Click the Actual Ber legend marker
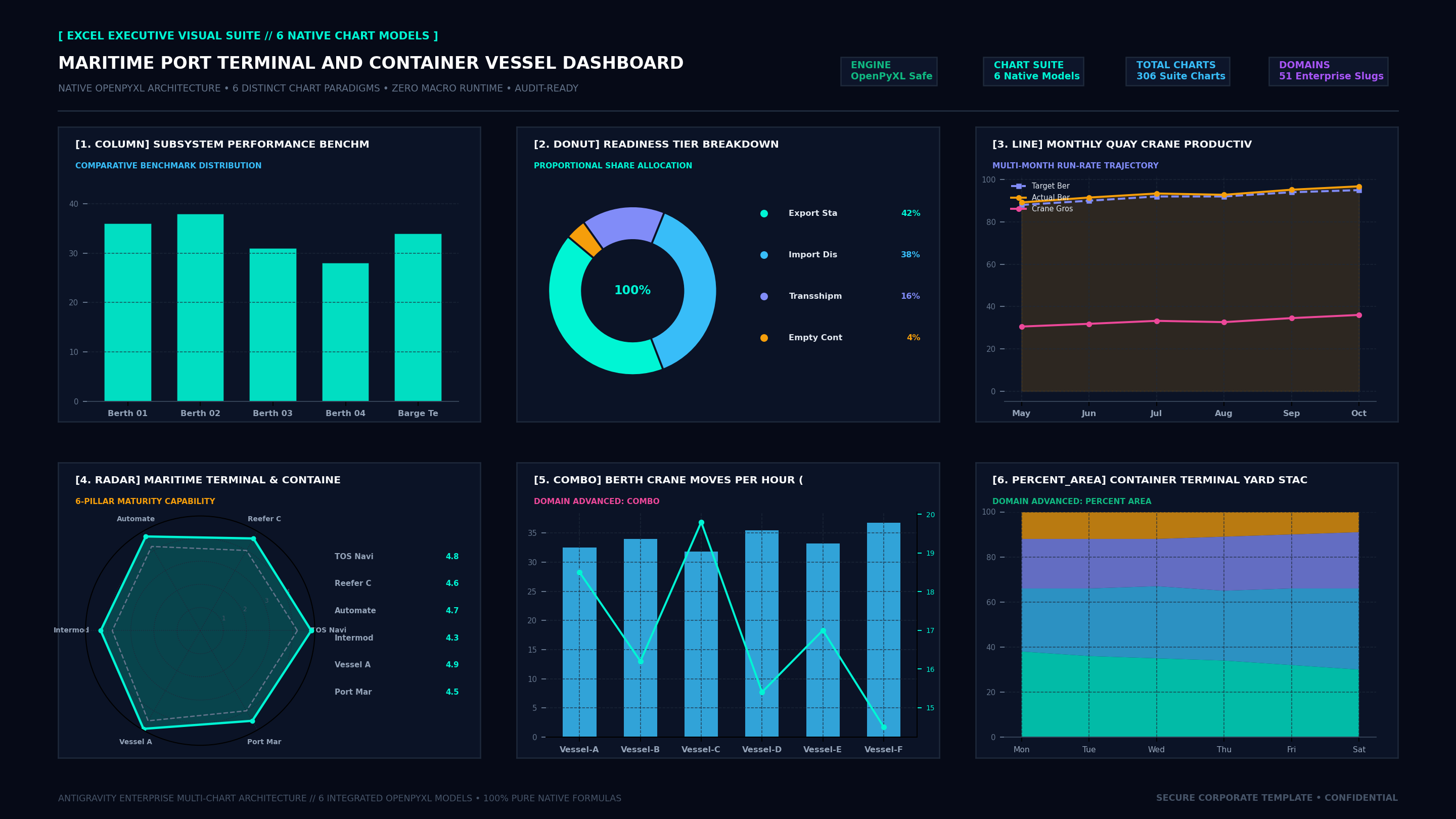The width and height of the screenshot is (1456, 819). [1019, 198]
